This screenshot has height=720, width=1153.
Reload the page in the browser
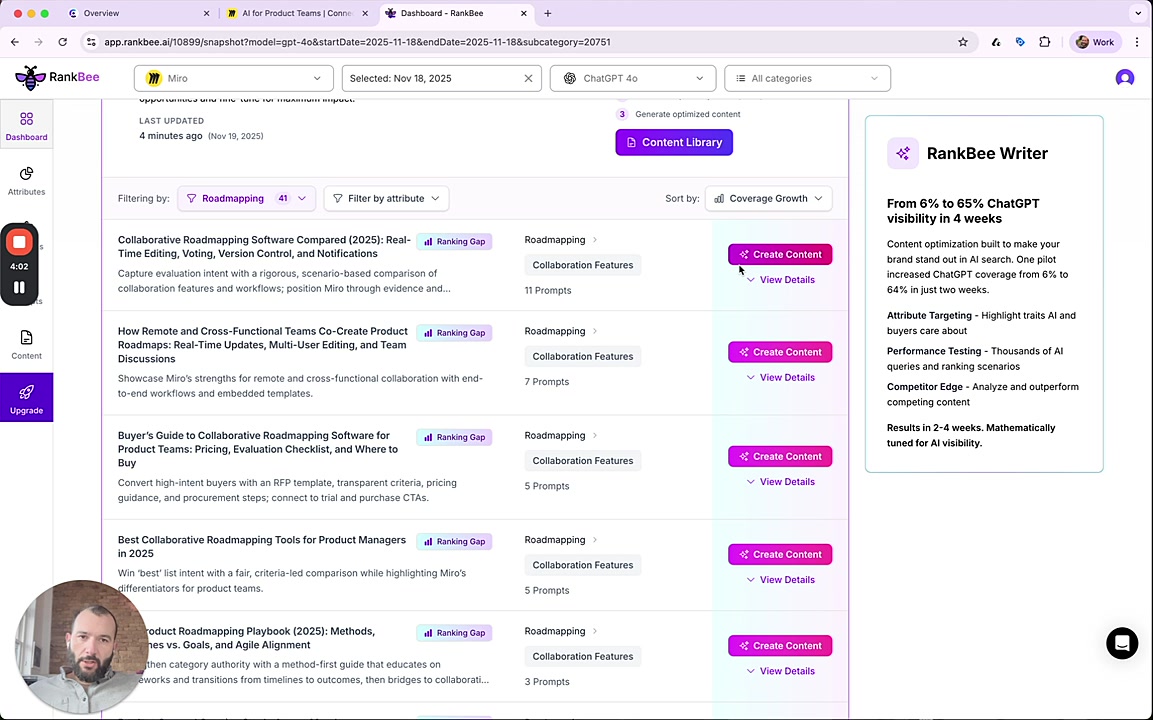pyautogui.click(x=62, y=42)
